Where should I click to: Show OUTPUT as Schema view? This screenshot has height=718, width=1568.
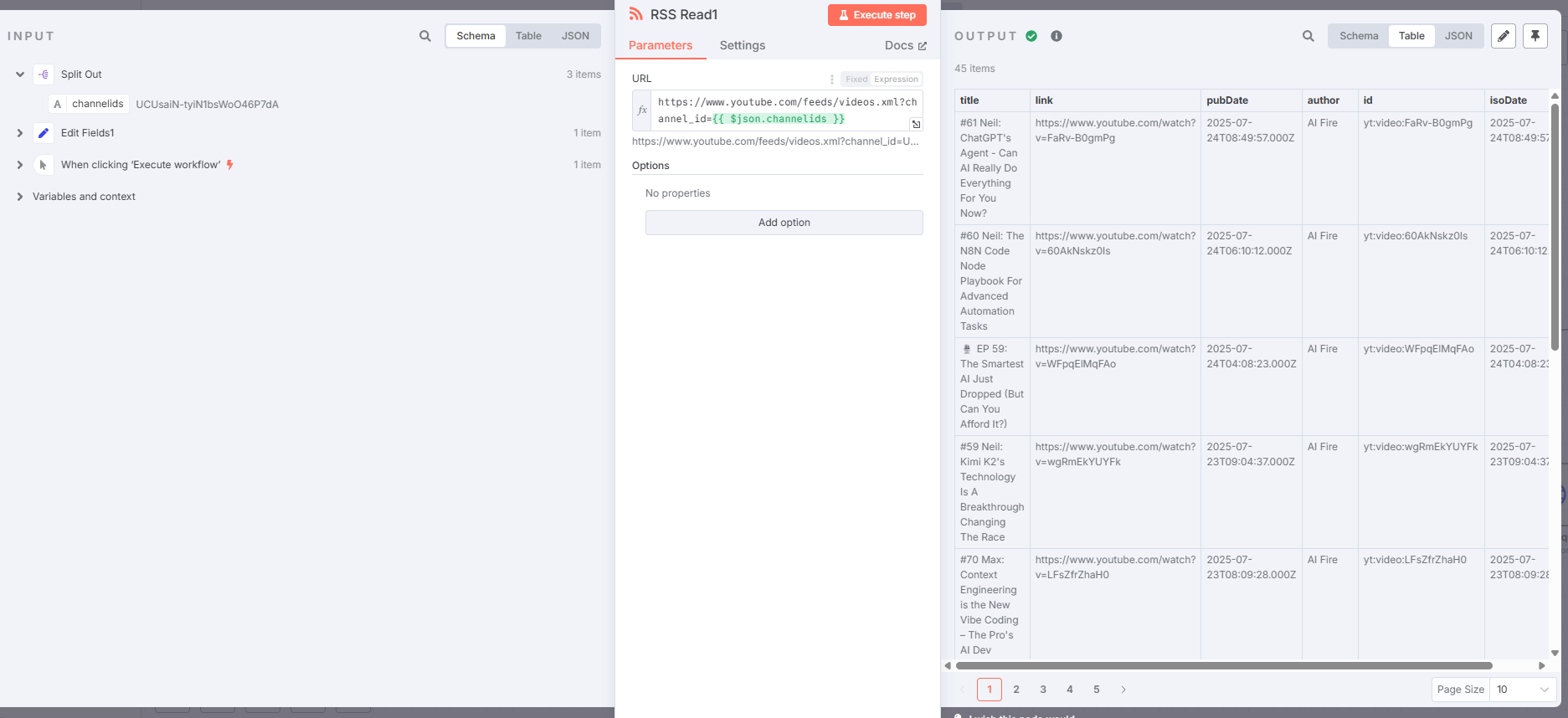point(1359,36)
